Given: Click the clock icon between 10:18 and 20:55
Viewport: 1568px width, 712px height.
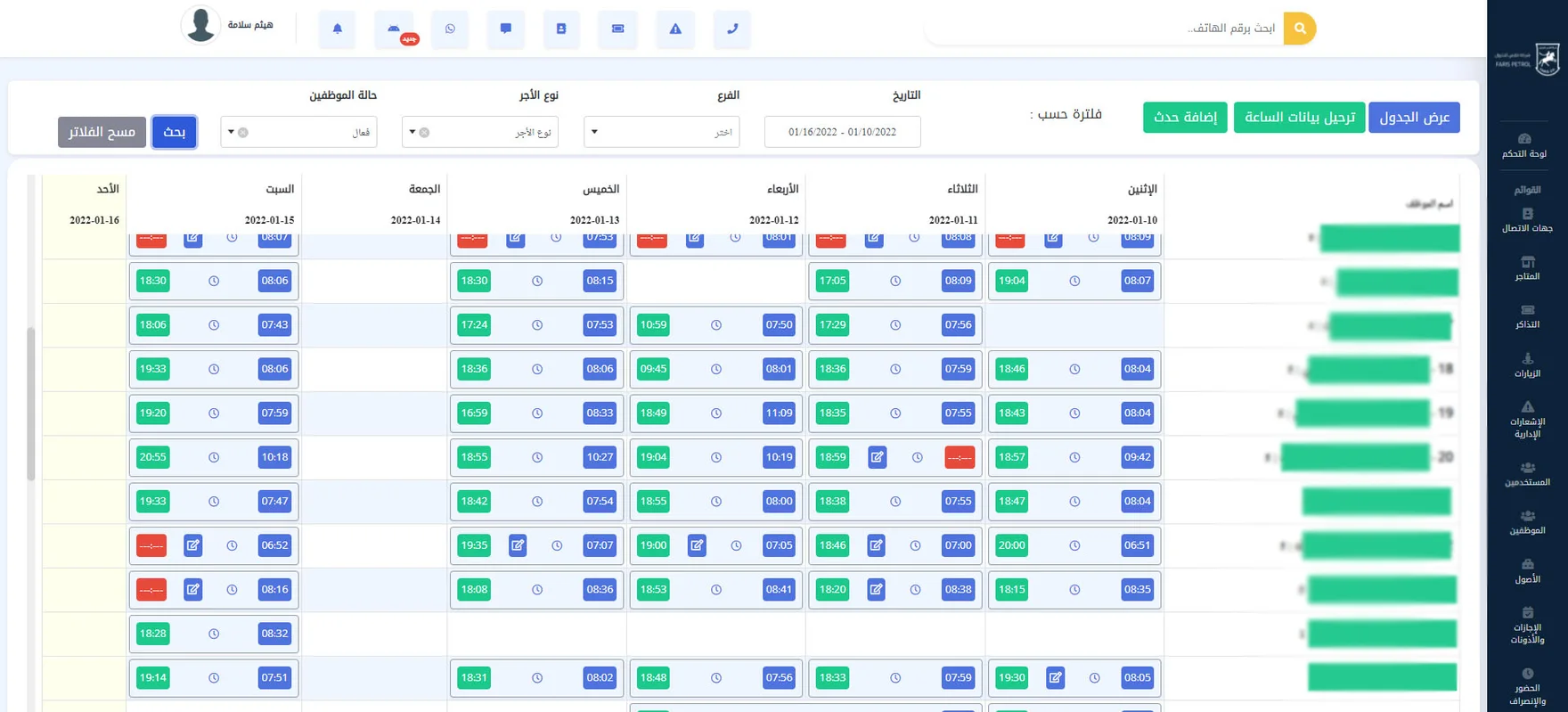Looking at the screenshot, I should coord(214,457).
